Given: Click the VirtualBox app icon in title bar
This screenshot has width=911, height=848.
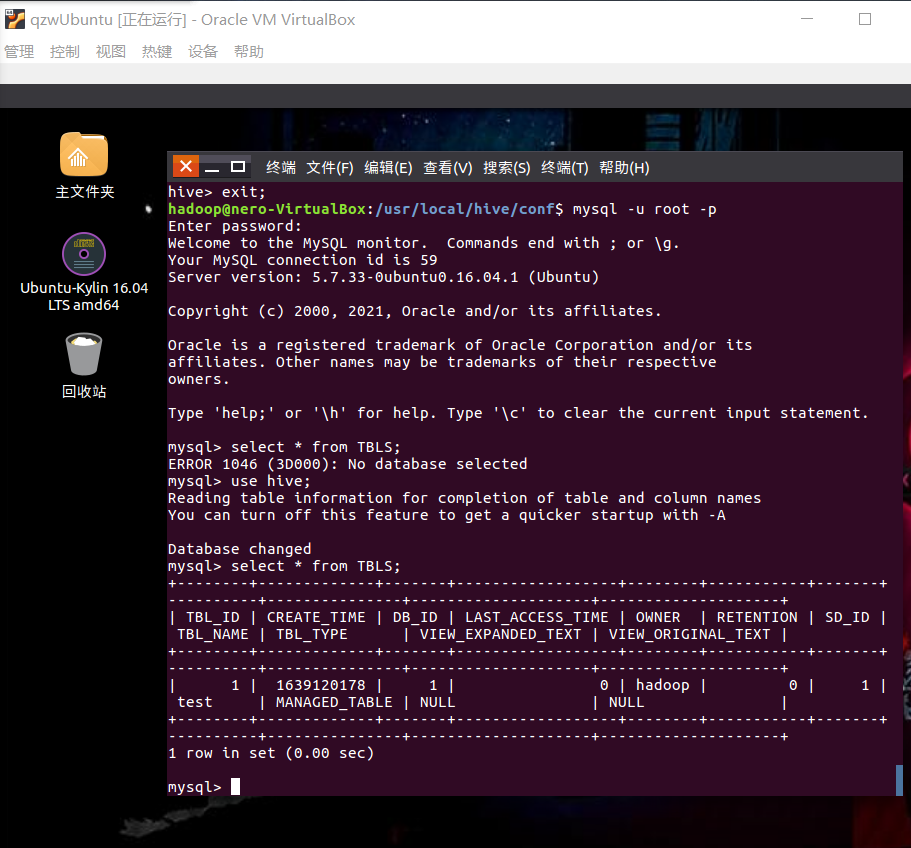Looking at the screenshot, I should pos(15,19).
